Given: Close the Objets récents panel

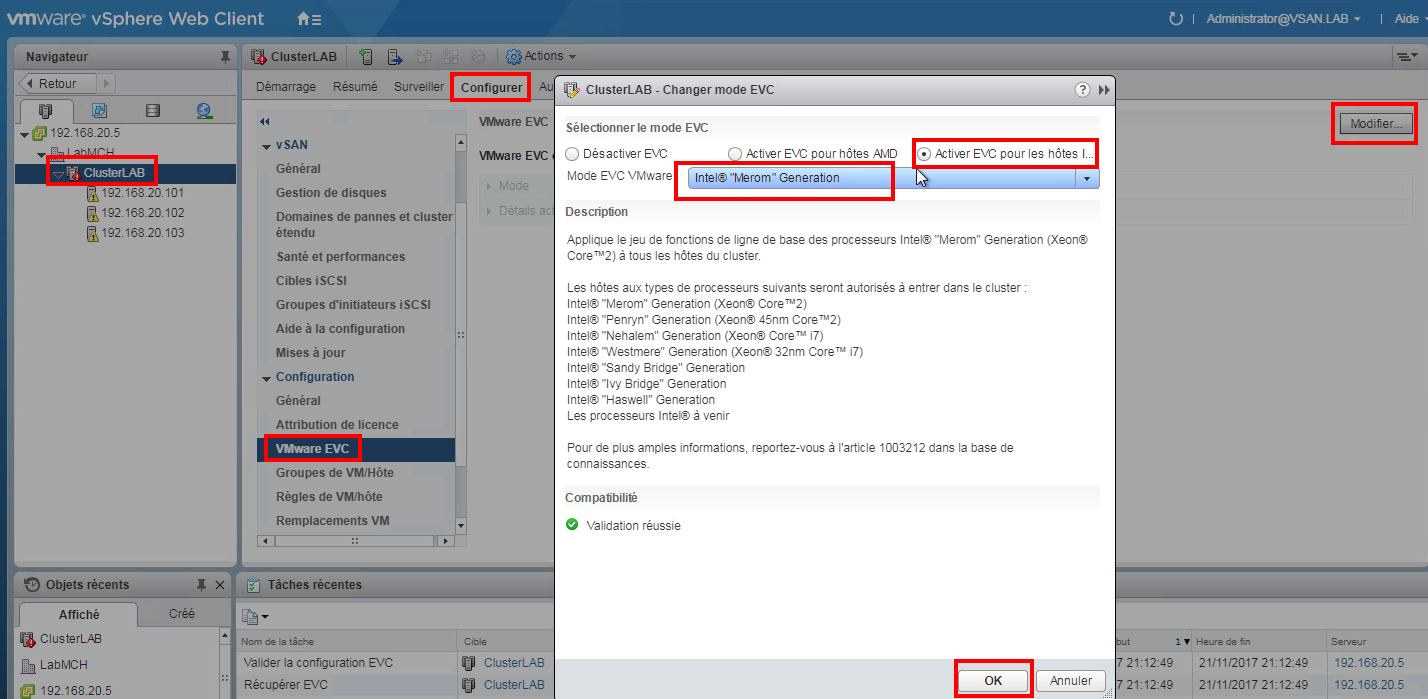Looking at the screenshot, I should tap(219, 585).
